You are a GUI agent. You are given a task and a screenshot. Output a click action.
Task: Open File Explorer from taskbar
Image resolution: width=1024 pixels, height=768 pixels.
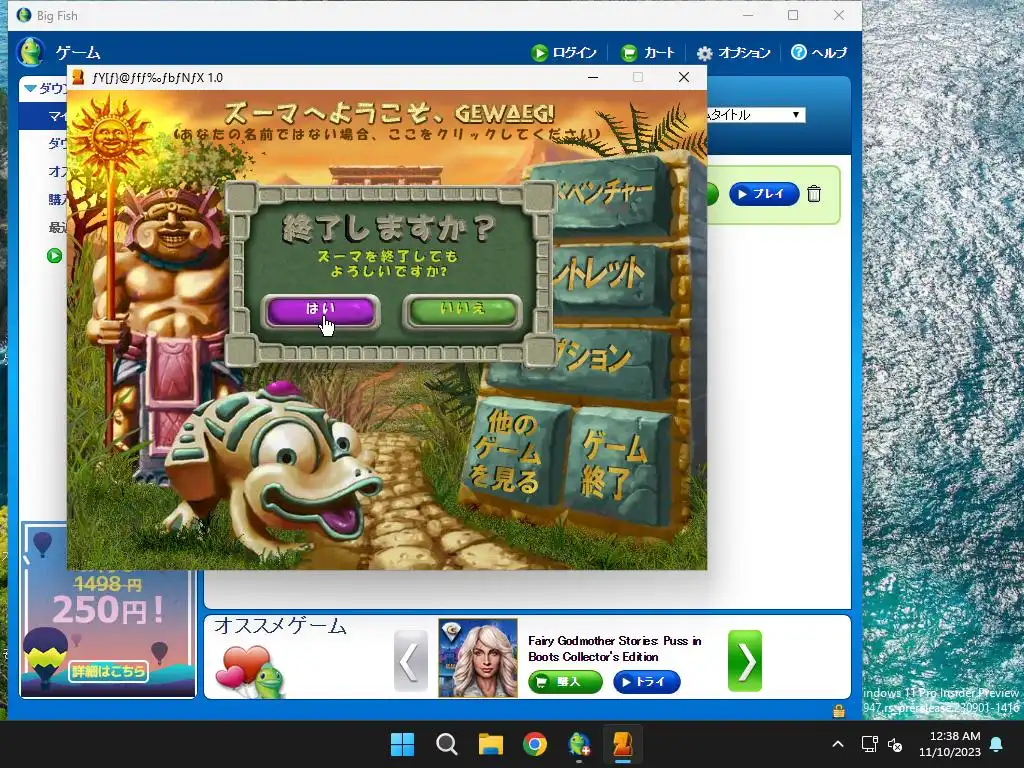(490, 744)
